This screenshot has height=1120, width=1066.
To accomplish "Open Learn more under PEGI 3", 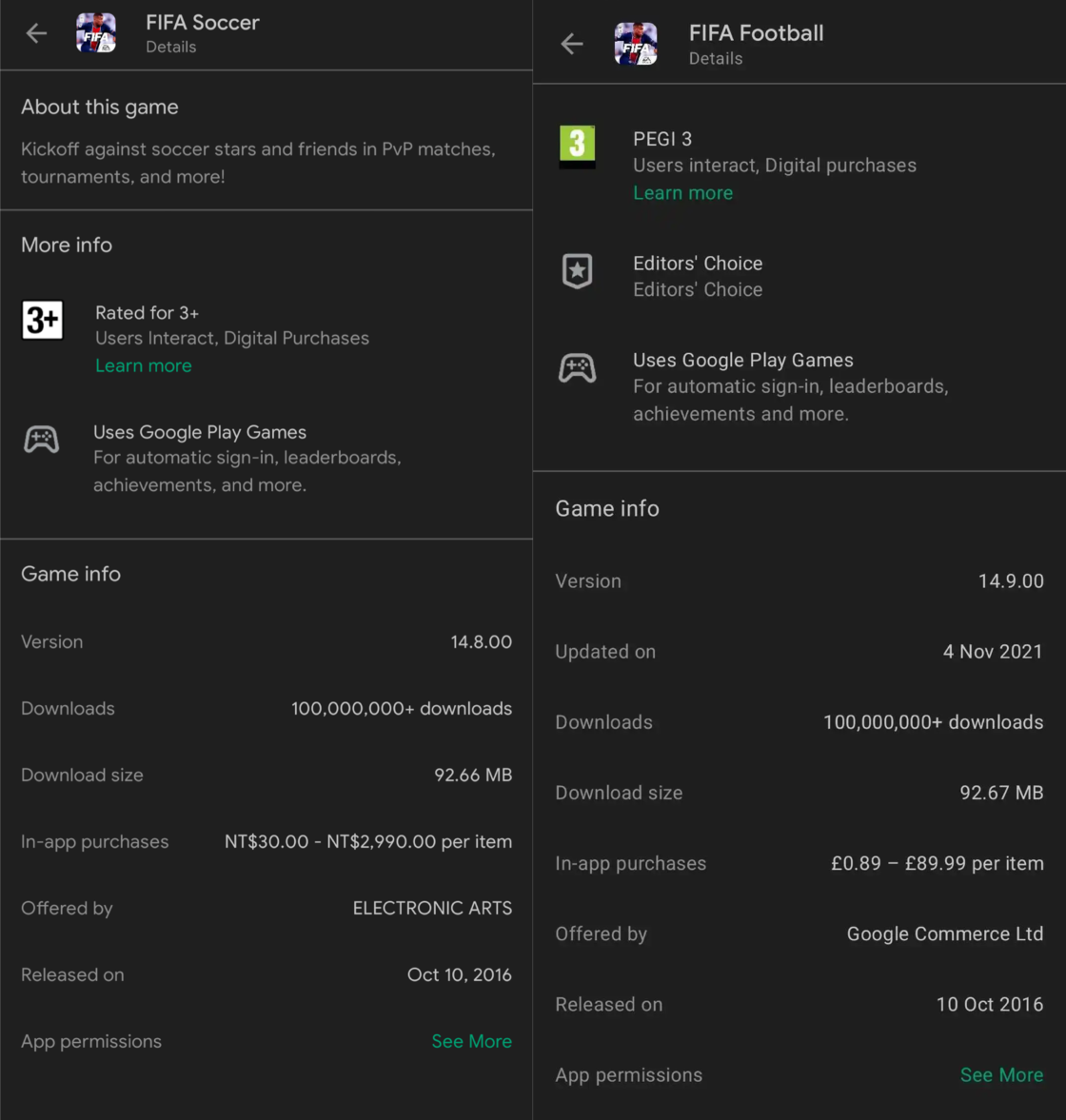I will pyautogui.click(x=683, y=193).
